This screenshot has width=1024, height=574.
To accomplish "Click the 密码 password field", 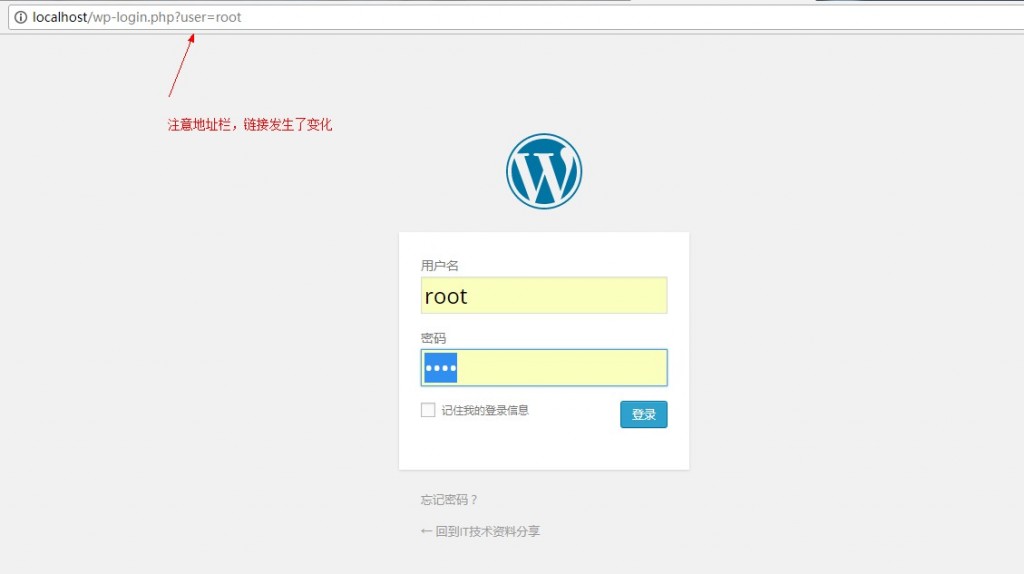I will pos(544,368).
